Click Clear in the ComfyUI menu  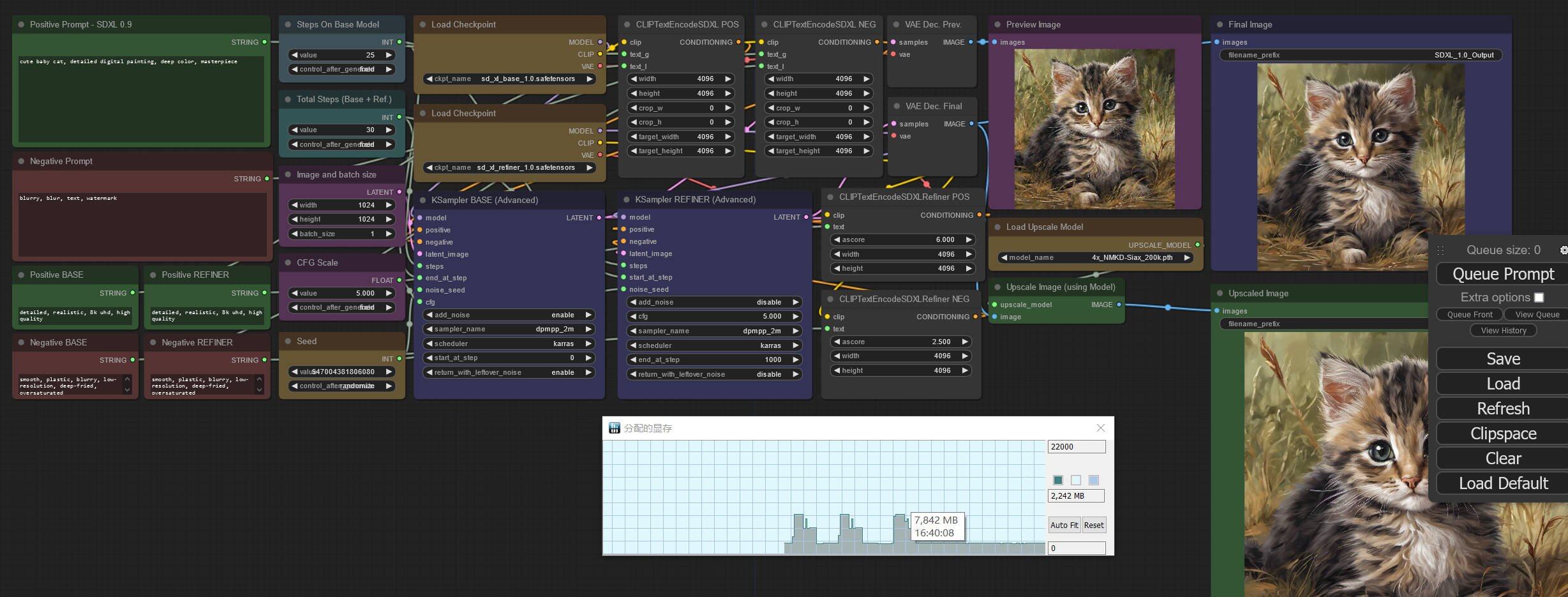point(1502,458)
